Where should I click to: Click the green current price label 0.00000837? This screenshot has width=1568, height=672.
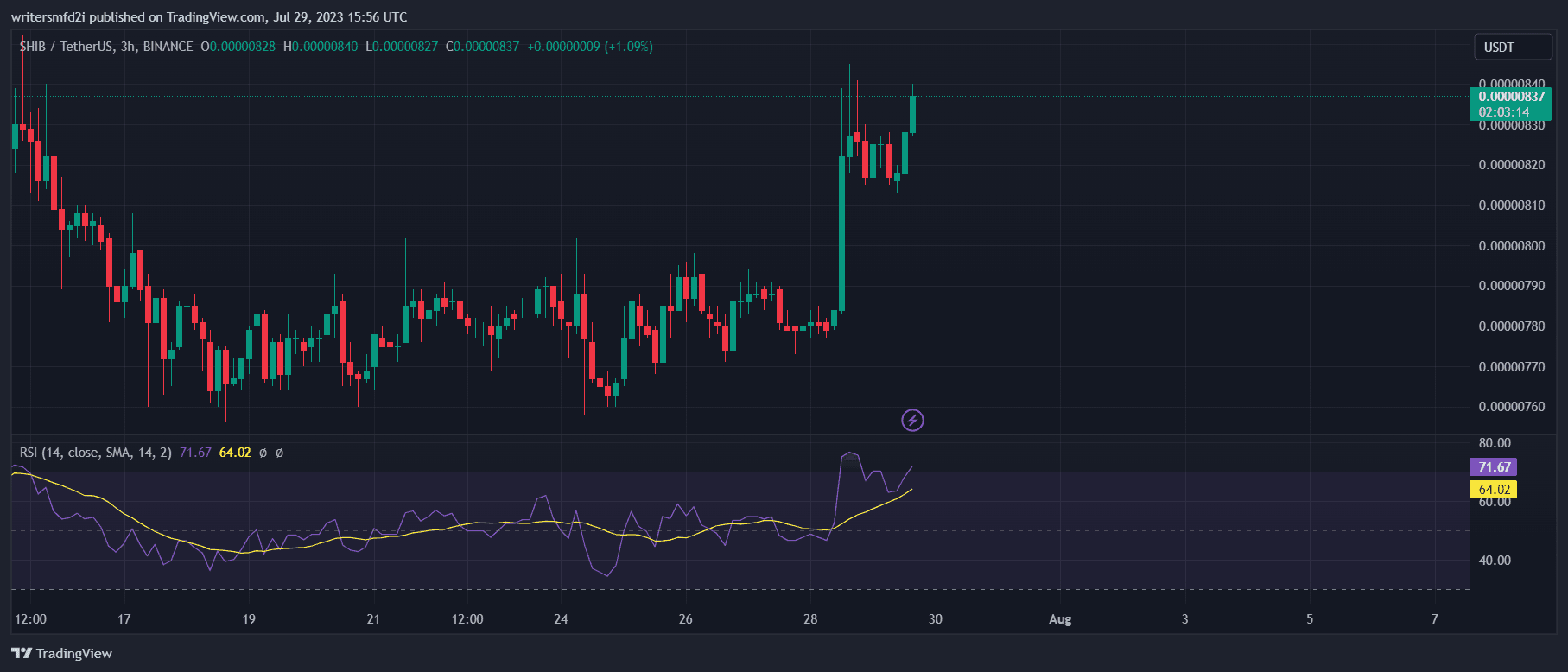click(x=1511, y=97)
